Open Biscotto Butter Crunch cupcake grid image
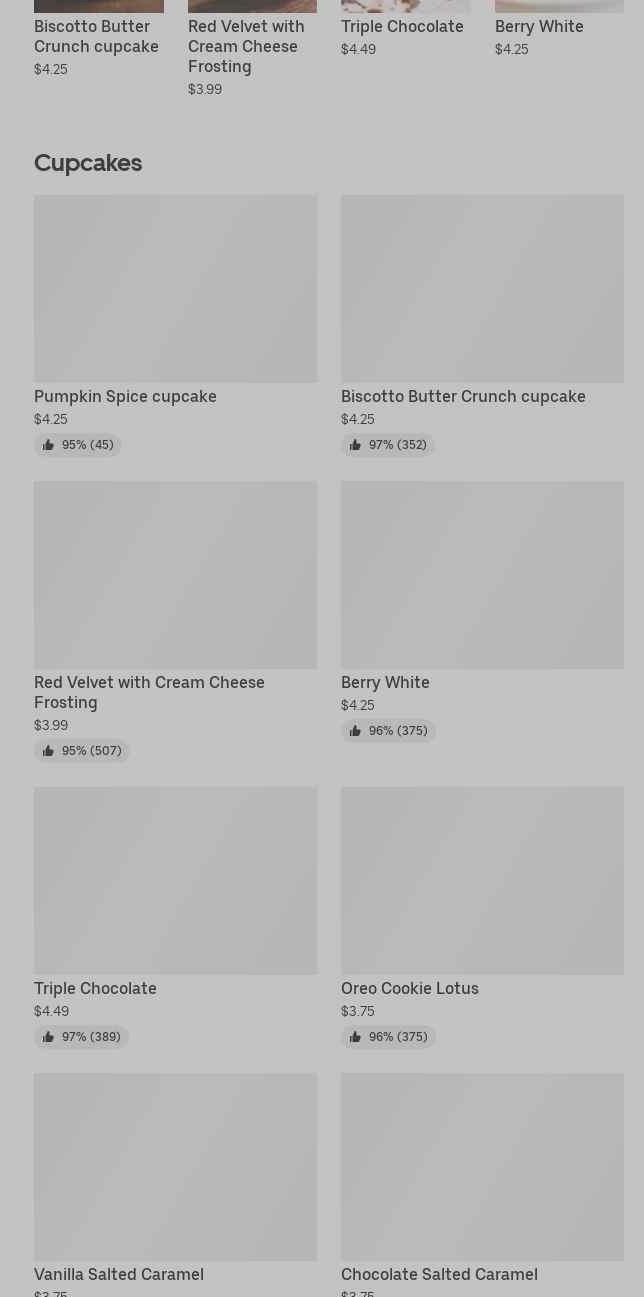The width and height of the screenshot is (644, 1297). [482, 288]
